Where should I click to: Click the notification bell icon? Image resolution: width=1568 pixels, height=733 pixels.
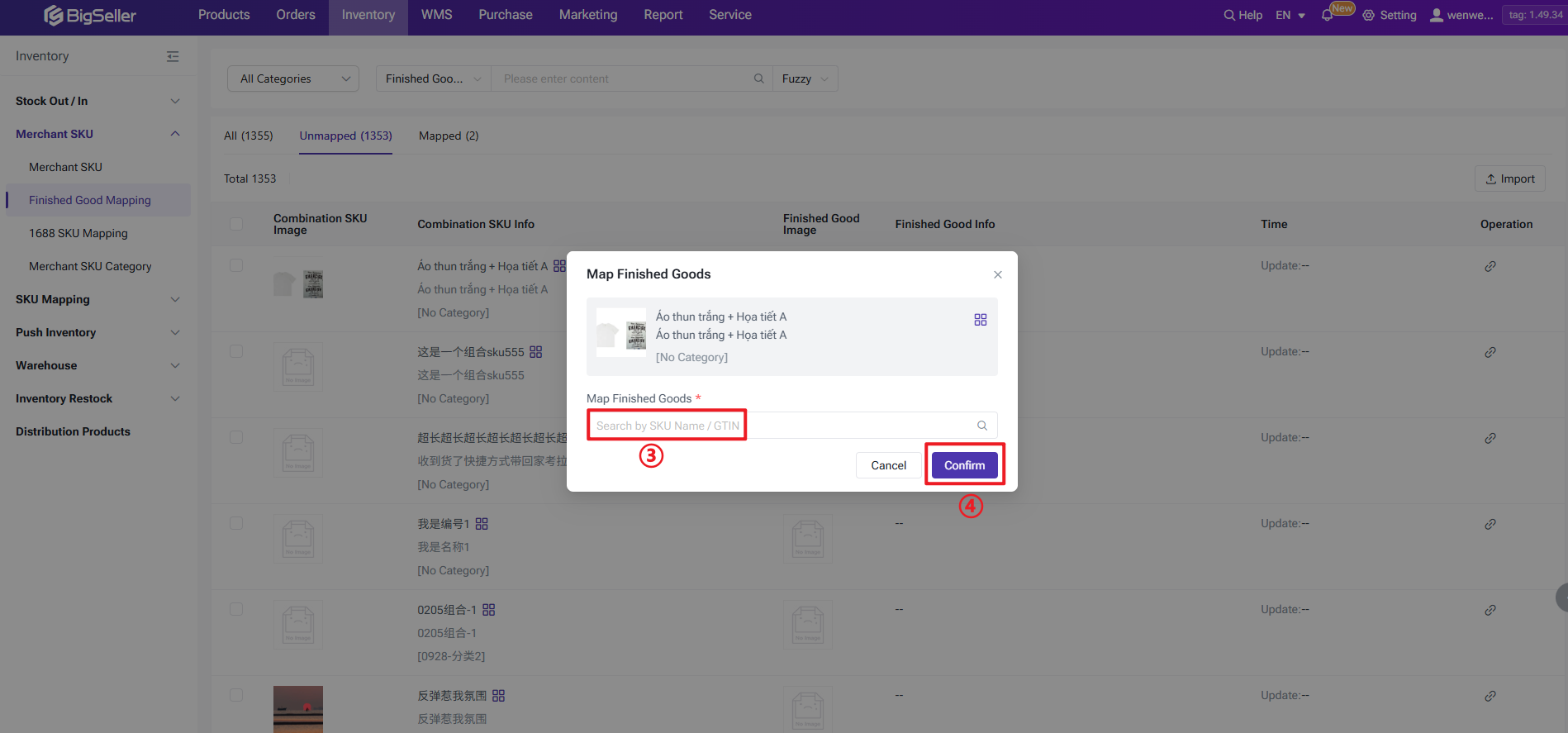(1327, 16)
